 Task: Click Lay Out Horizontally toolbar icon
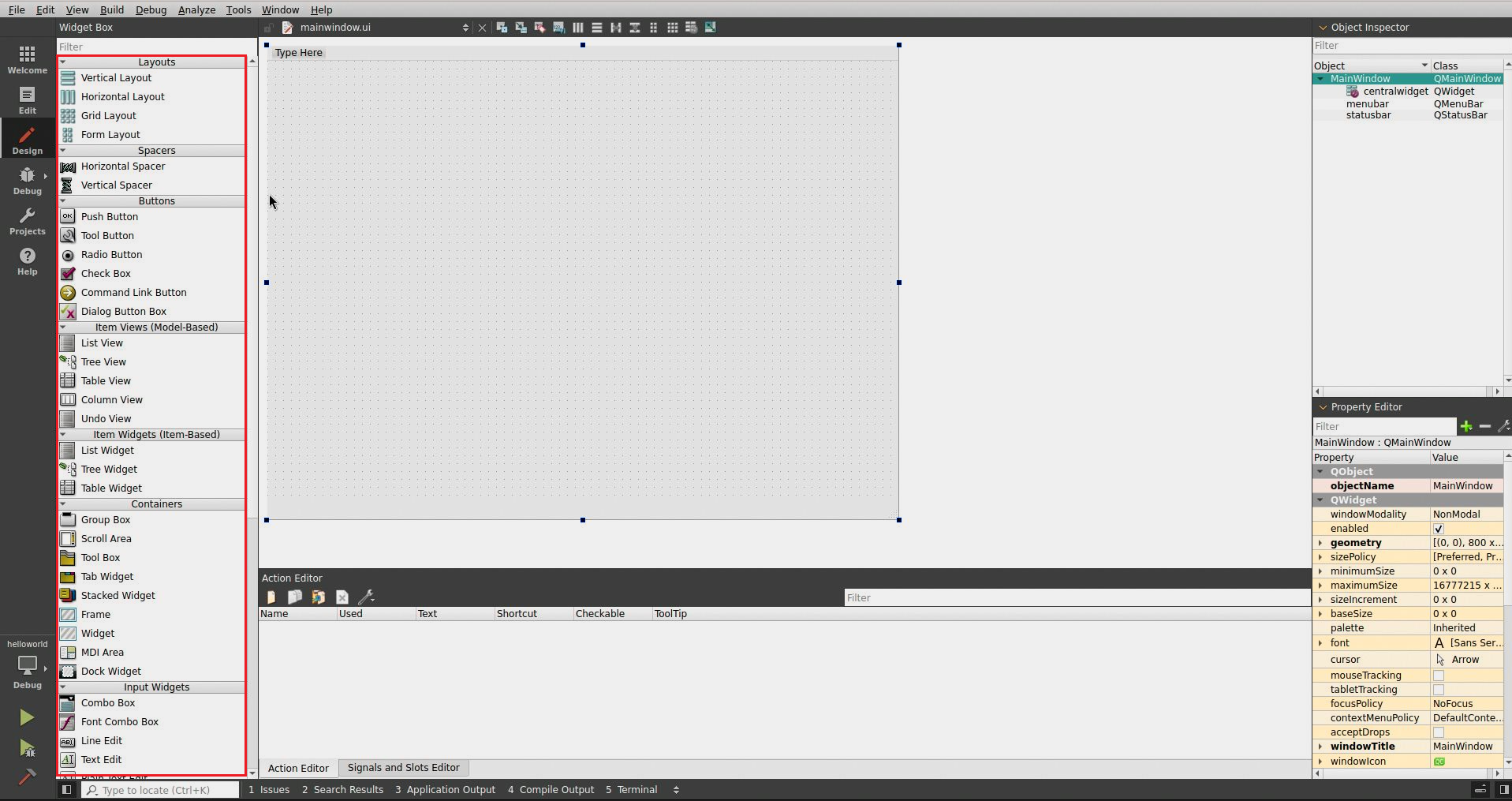[x=578, y=28]
